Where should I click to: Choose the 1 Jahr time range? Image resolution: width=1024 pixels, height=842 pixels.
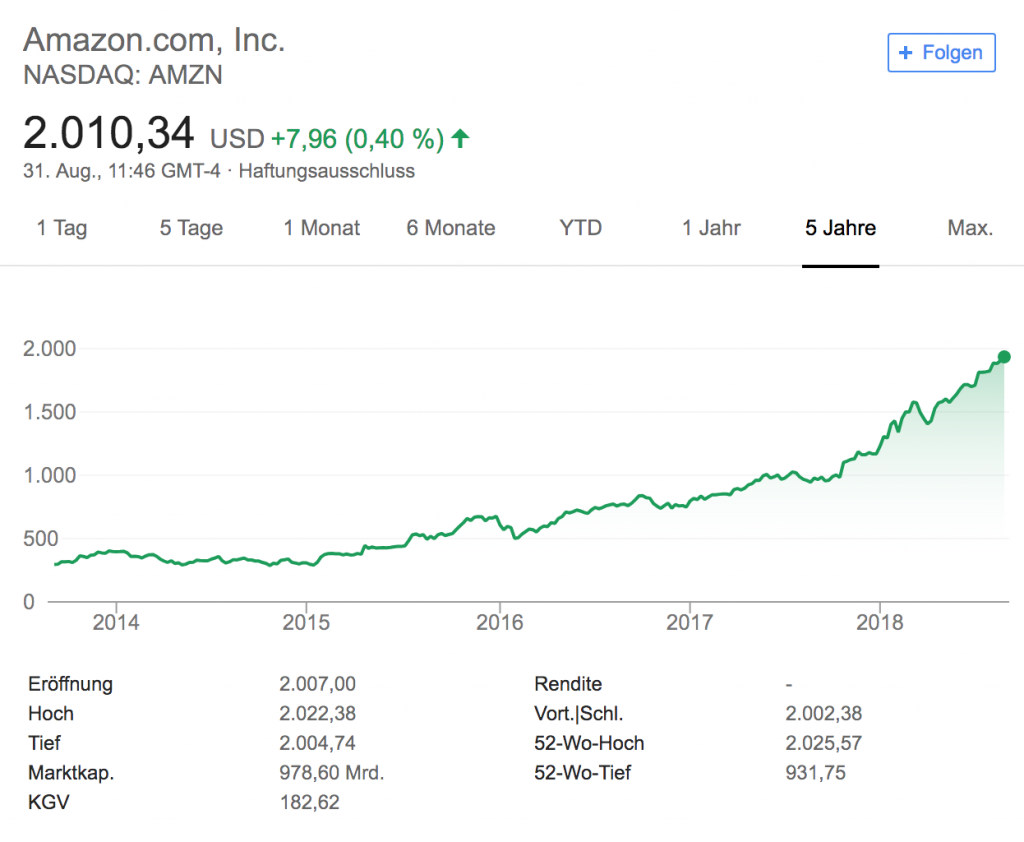tap(711, 228)
